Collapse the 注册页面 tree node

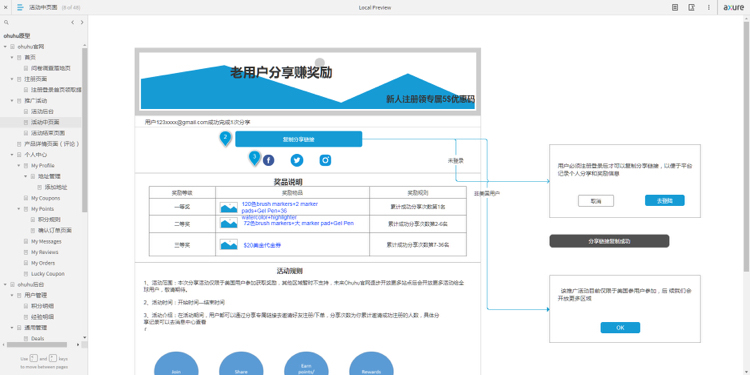click(x=12, y=79)
